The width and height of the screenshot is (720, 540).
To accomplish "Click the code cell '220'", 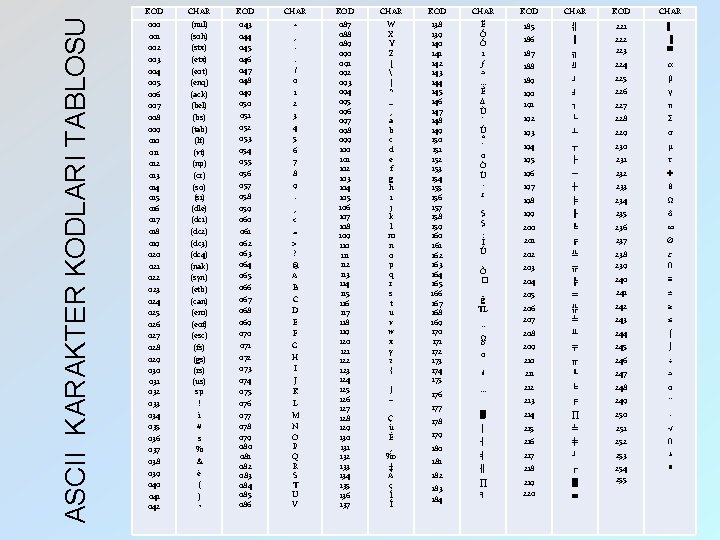I will click(x=529, y=494).
